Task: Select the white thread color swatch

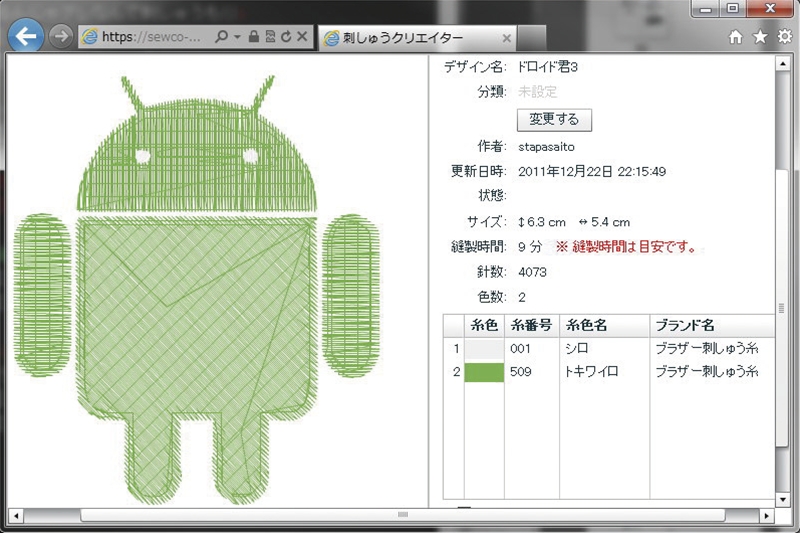Action: pos(484,349)
